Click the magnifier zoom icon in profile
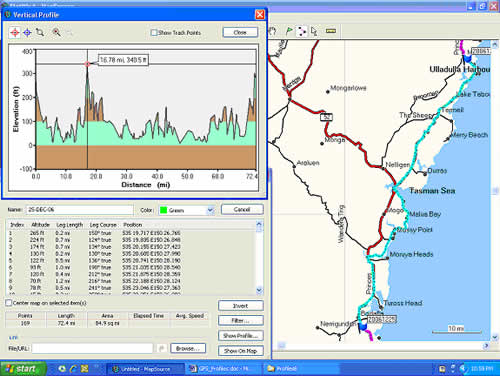This screenshot has height=376, width=500. [56, 32]
